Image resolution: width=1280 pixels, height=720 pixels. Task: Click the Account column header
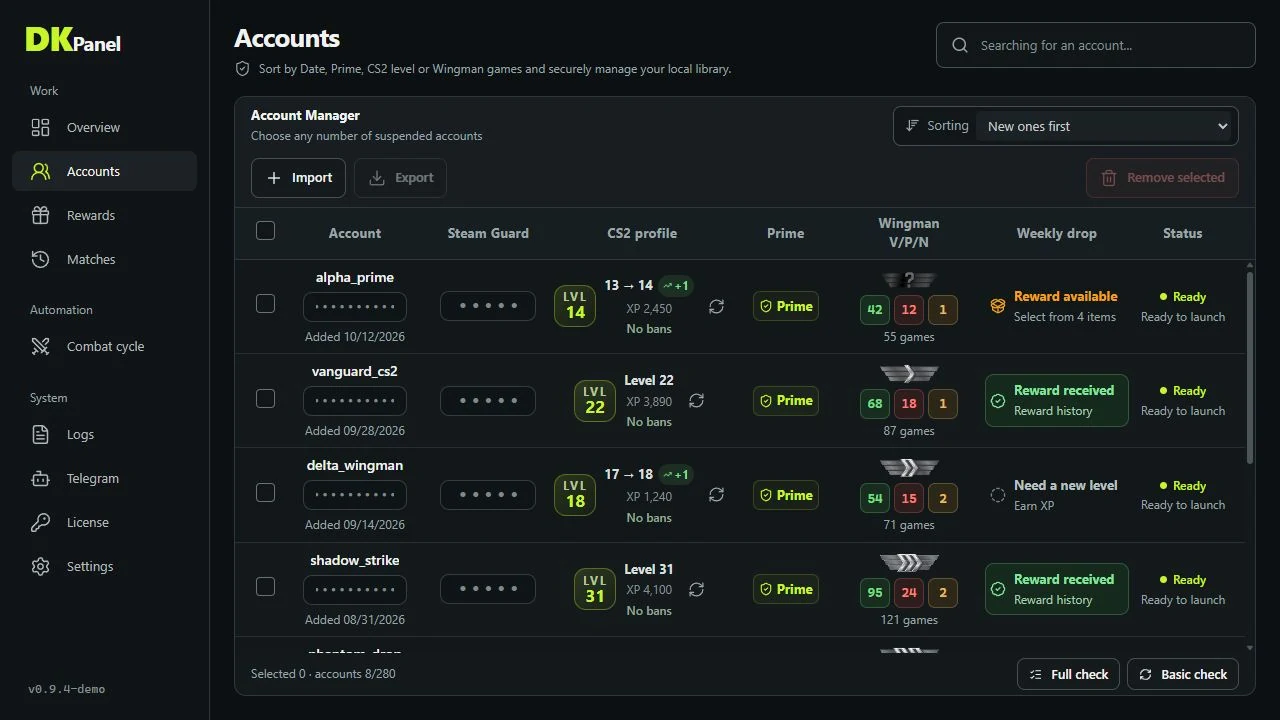(x=355, y=233)
